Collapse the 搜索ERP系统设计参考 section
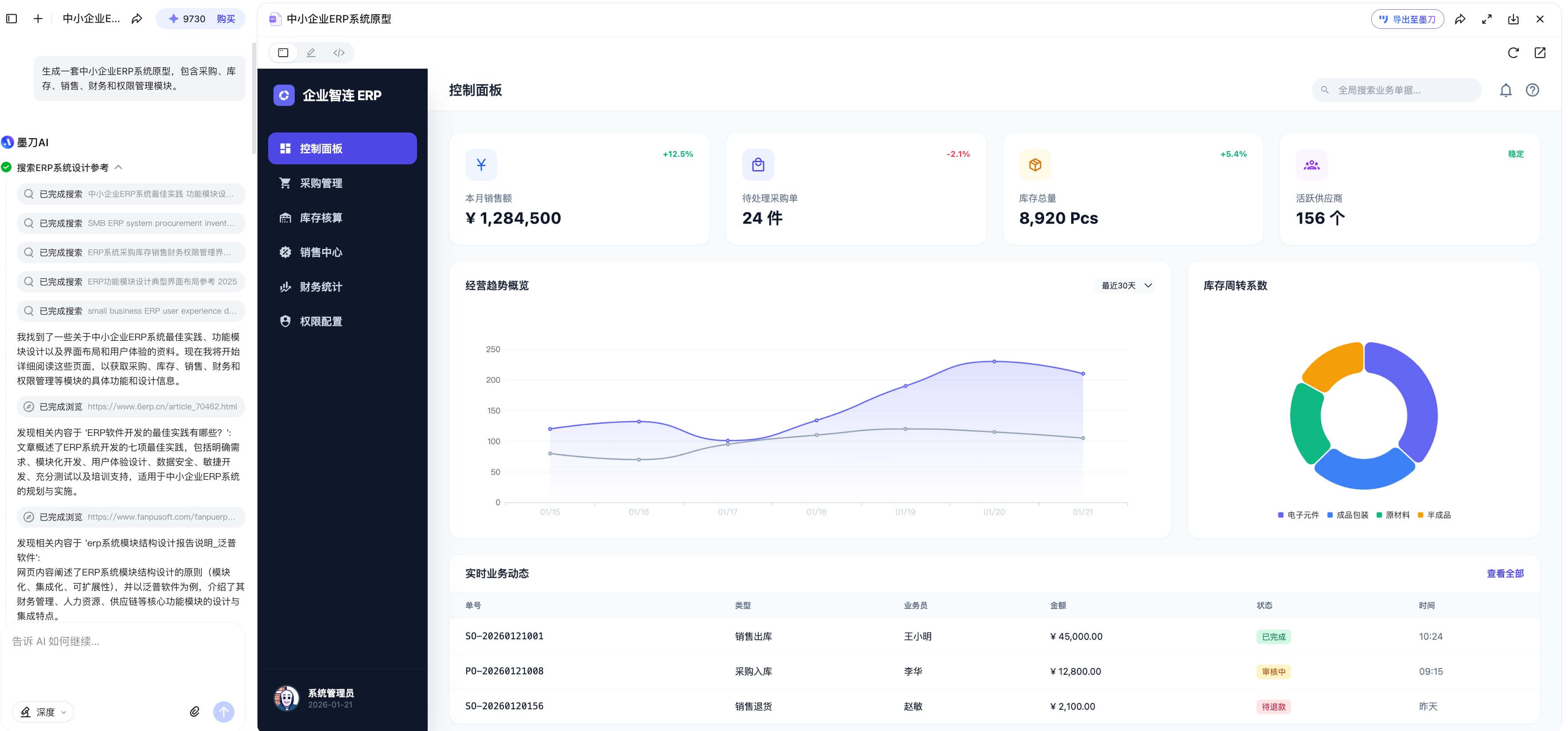Image resolution: width=1568 pixels, height=731 pixels. pos(119,167)
